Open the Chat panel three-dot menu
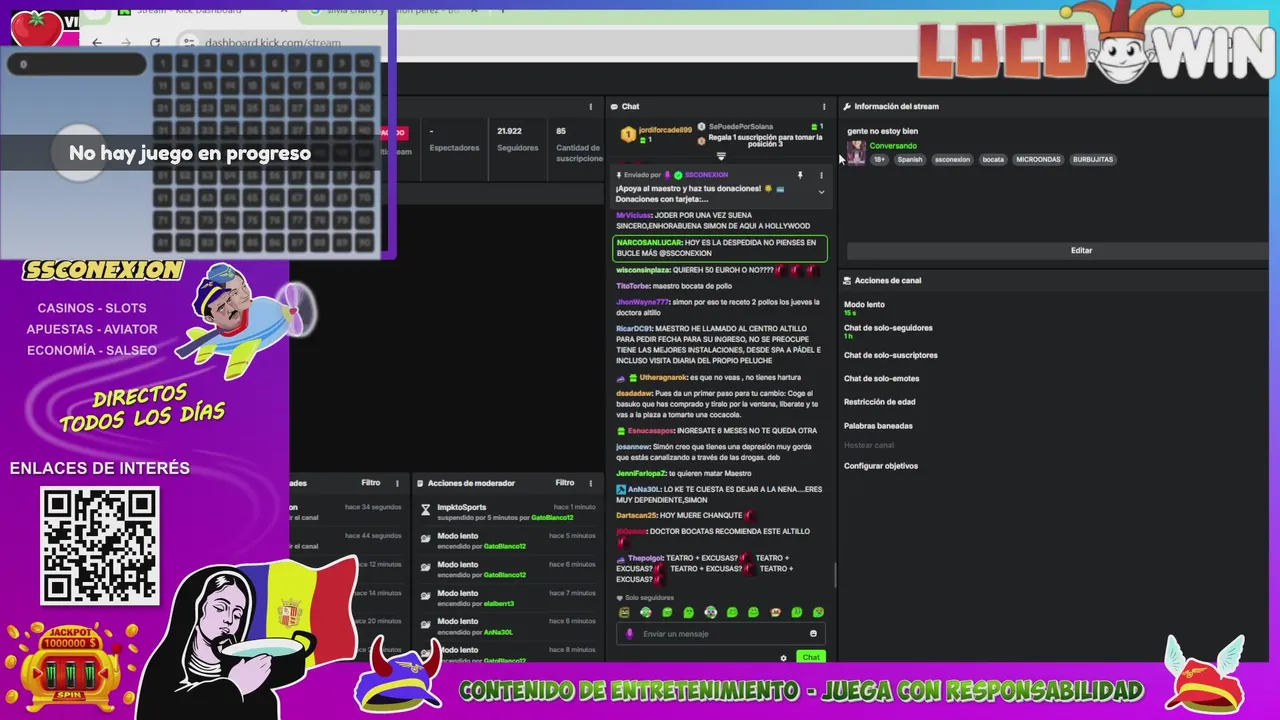Screen dimensions: 1280x720 click(x=824, y=106)
